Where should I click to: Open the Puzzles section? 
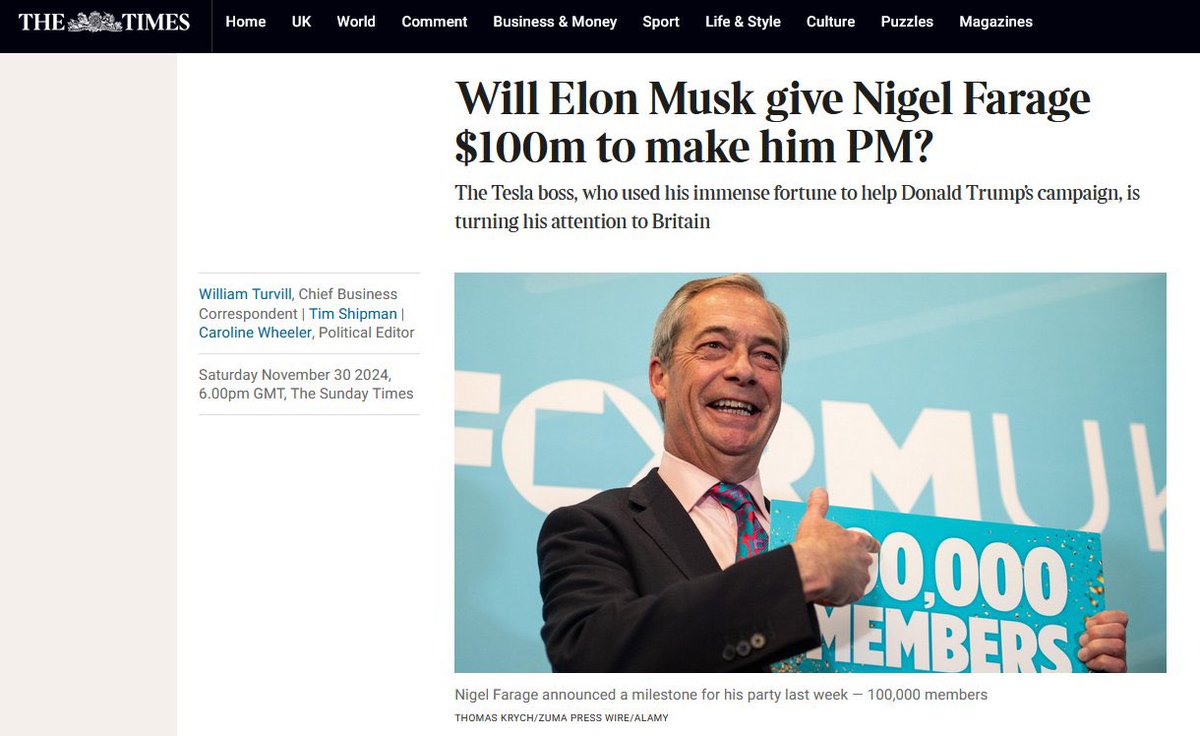(907, 22)
